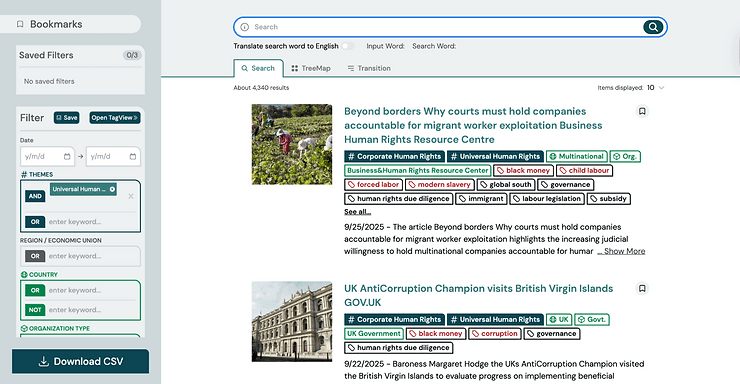The image size is (740, 384).
Task: Click governance tag on second article
Action: (552, 334)
